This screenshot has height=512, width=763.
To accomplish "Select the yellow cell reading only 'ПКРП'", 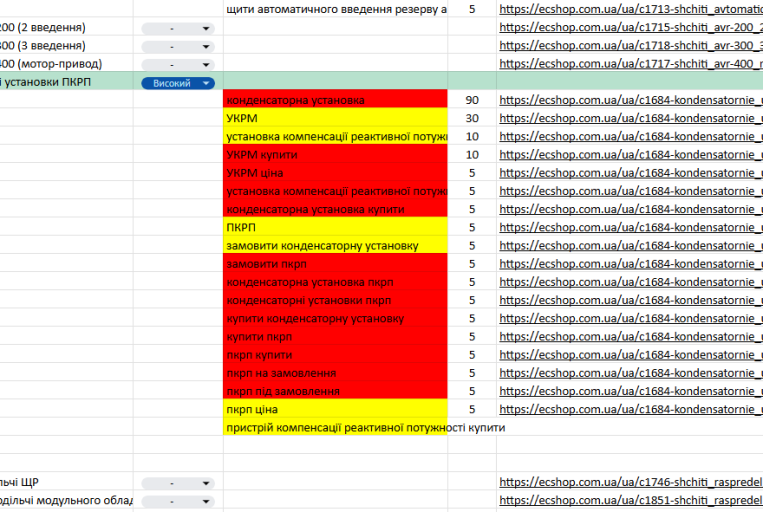I will [x=335, y=227].
